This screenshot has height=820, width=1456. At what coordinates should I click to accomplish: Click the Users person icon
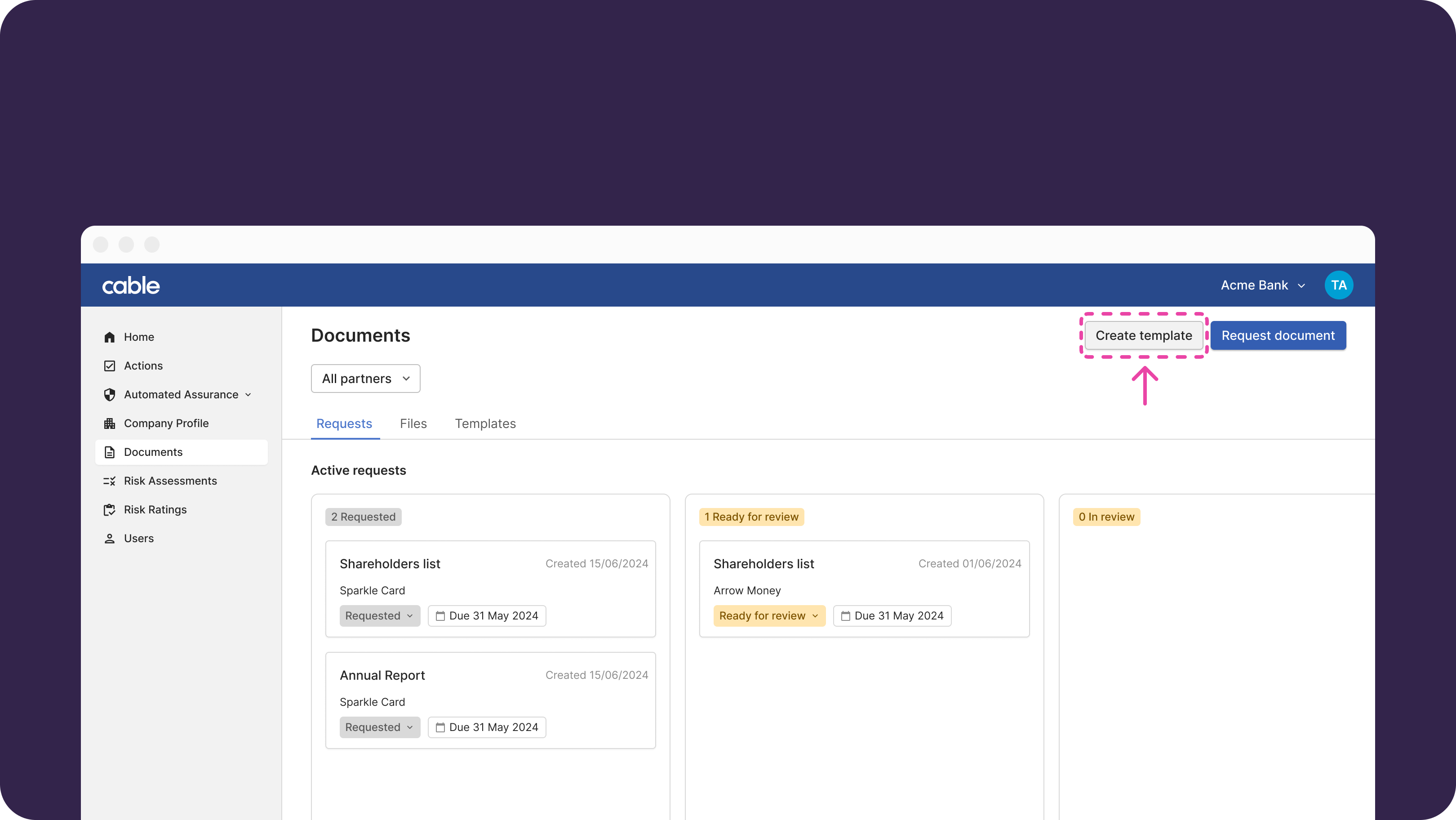click(110, 539)
